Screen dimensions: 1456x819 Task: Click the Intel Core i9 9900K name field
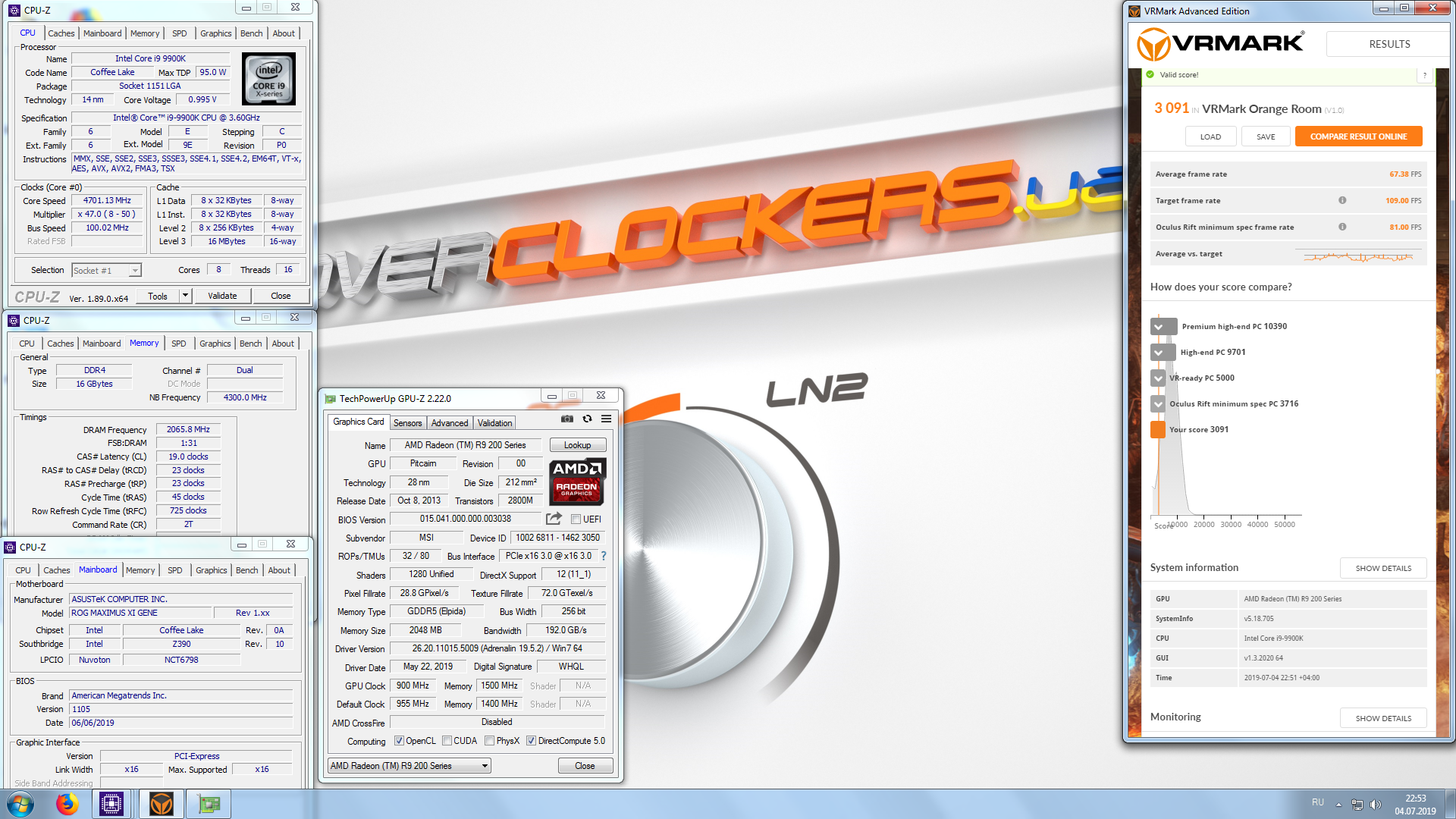click(x=150, y=58)
